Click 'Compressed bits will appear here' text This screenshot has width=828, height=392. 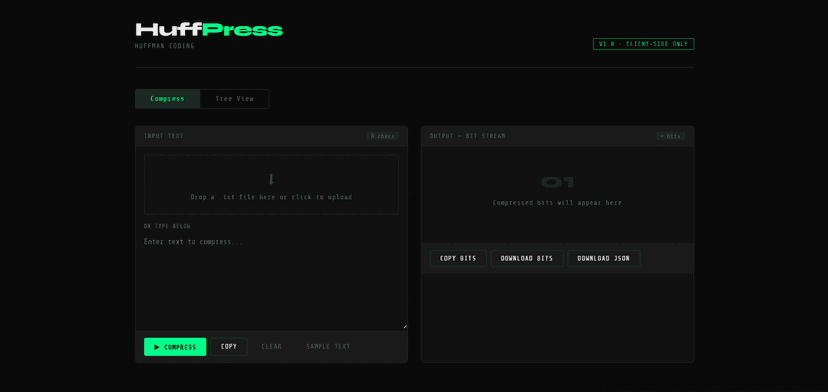[x=557, y=203]
